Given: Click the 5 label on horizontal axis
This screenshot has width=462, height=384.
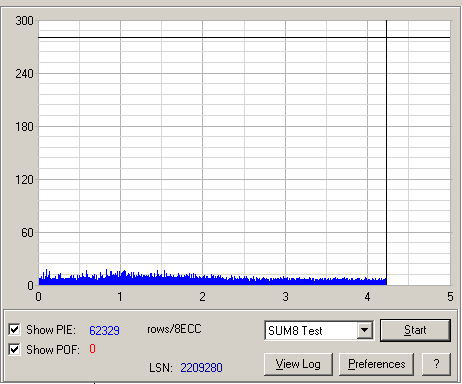Looking at the screenshot, I should coord(450,297).
